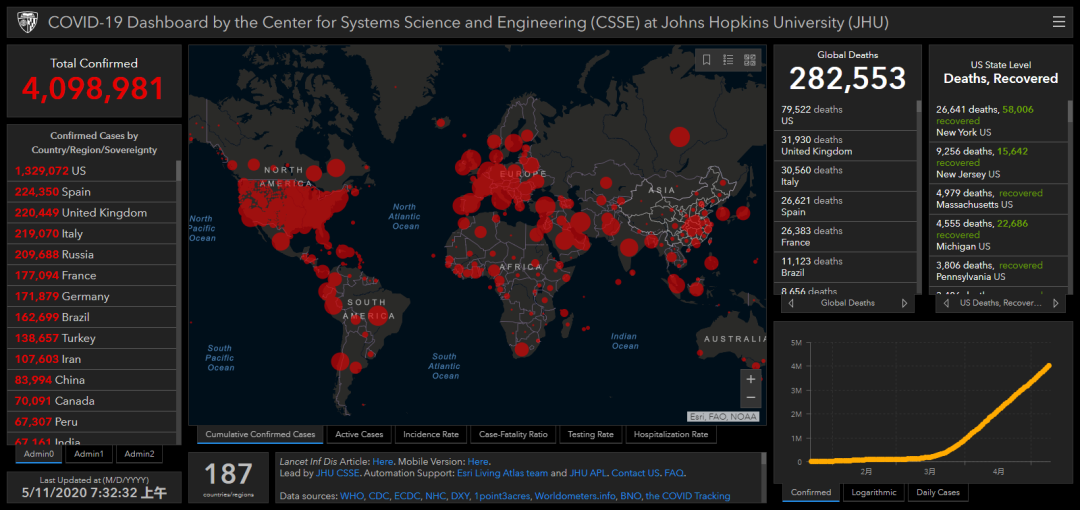Go to next panel beside US Deaths, Recover...
The image size is (1080, 510).
1055,303
